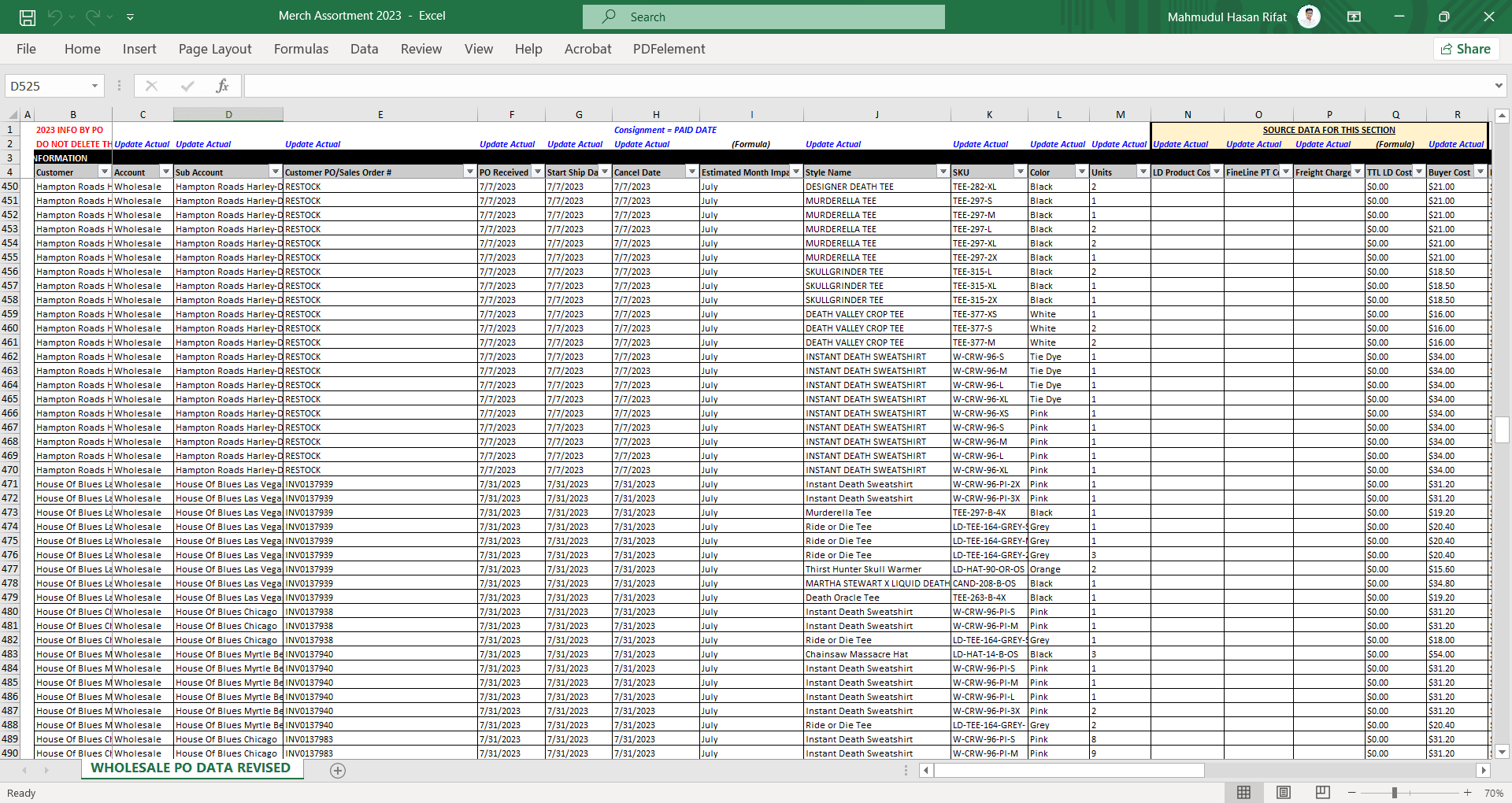This screenshot has height=803, width=1512.
Task: Click horizontal scrollbar right arrow
Action: (x=1484, y=771)
